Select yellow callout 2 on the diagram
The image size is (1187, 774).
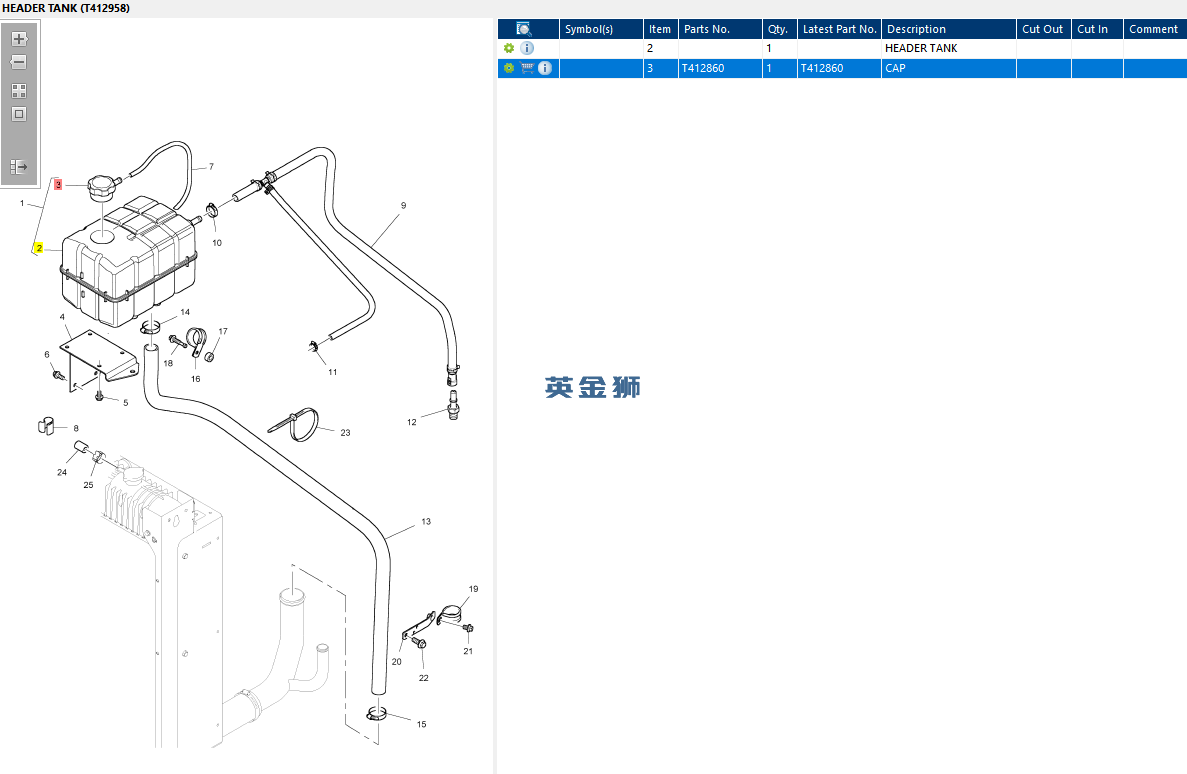(x=39, y=248)
